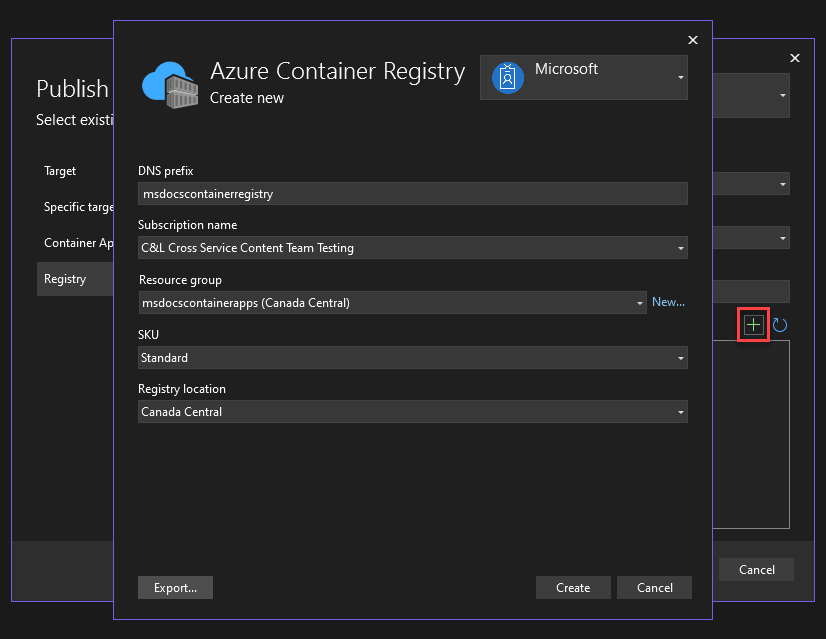
Task: Cancel the Azure Container Registry dialog
Action: pyautogui.click(x=654, y=587)
